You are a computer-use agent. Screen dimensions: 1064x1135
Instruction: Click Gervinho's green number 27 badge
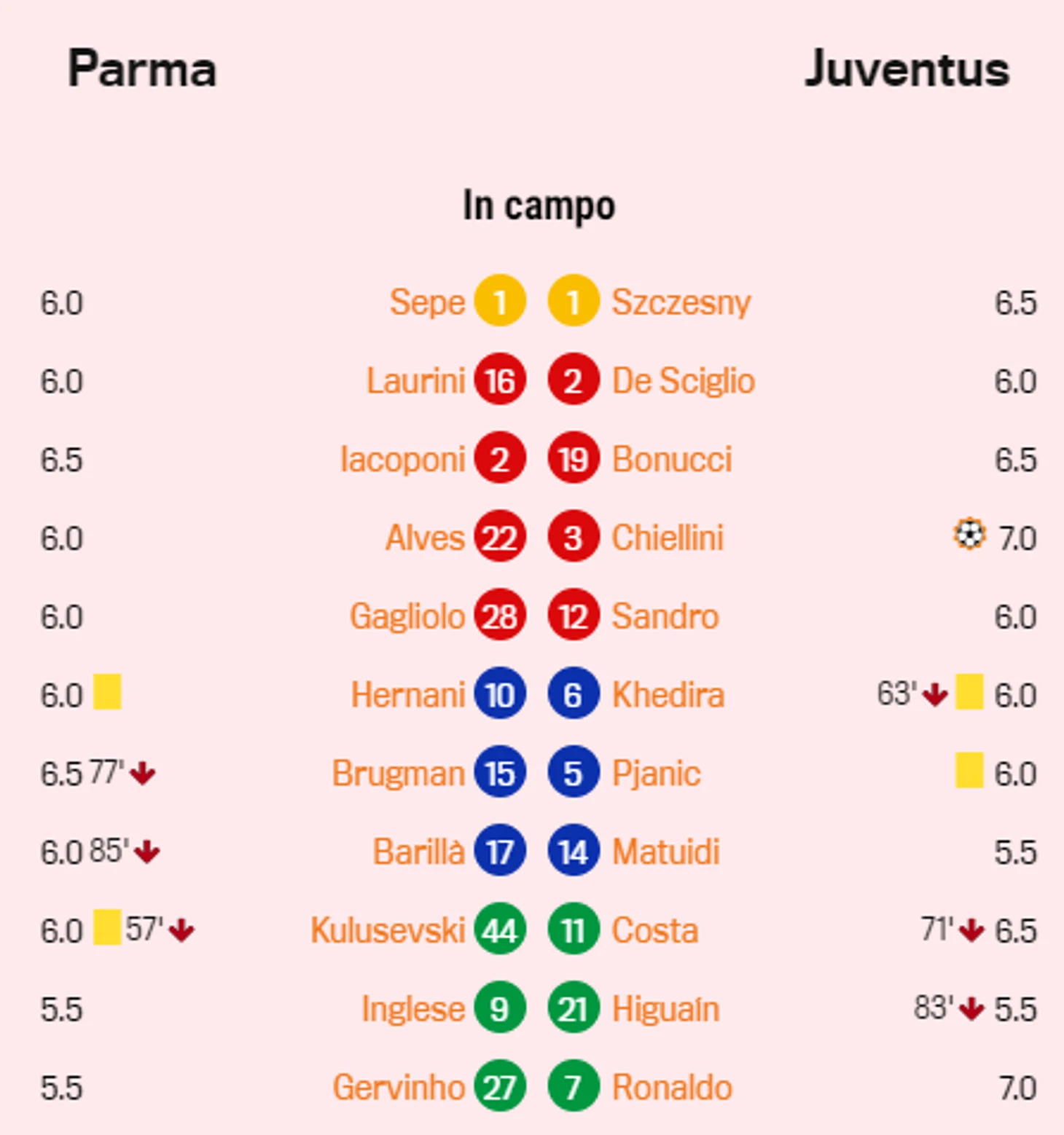pos(500,1085)
